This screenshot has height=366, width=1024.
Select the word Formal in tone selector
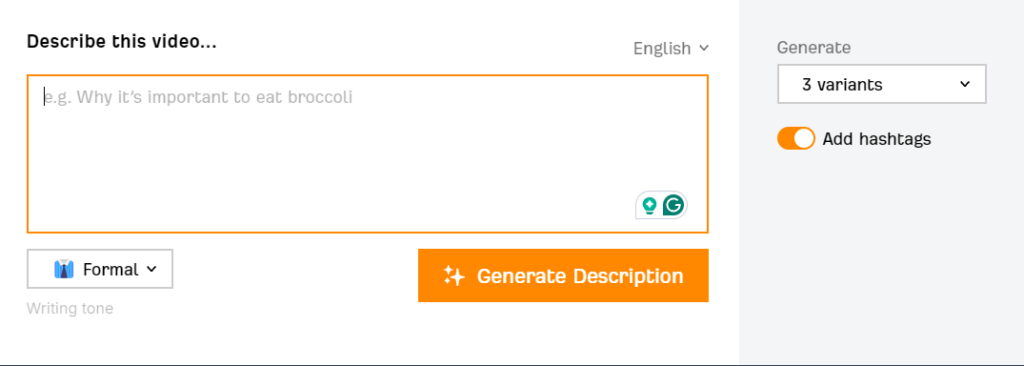pyautogui.click(x=110, y=269)
